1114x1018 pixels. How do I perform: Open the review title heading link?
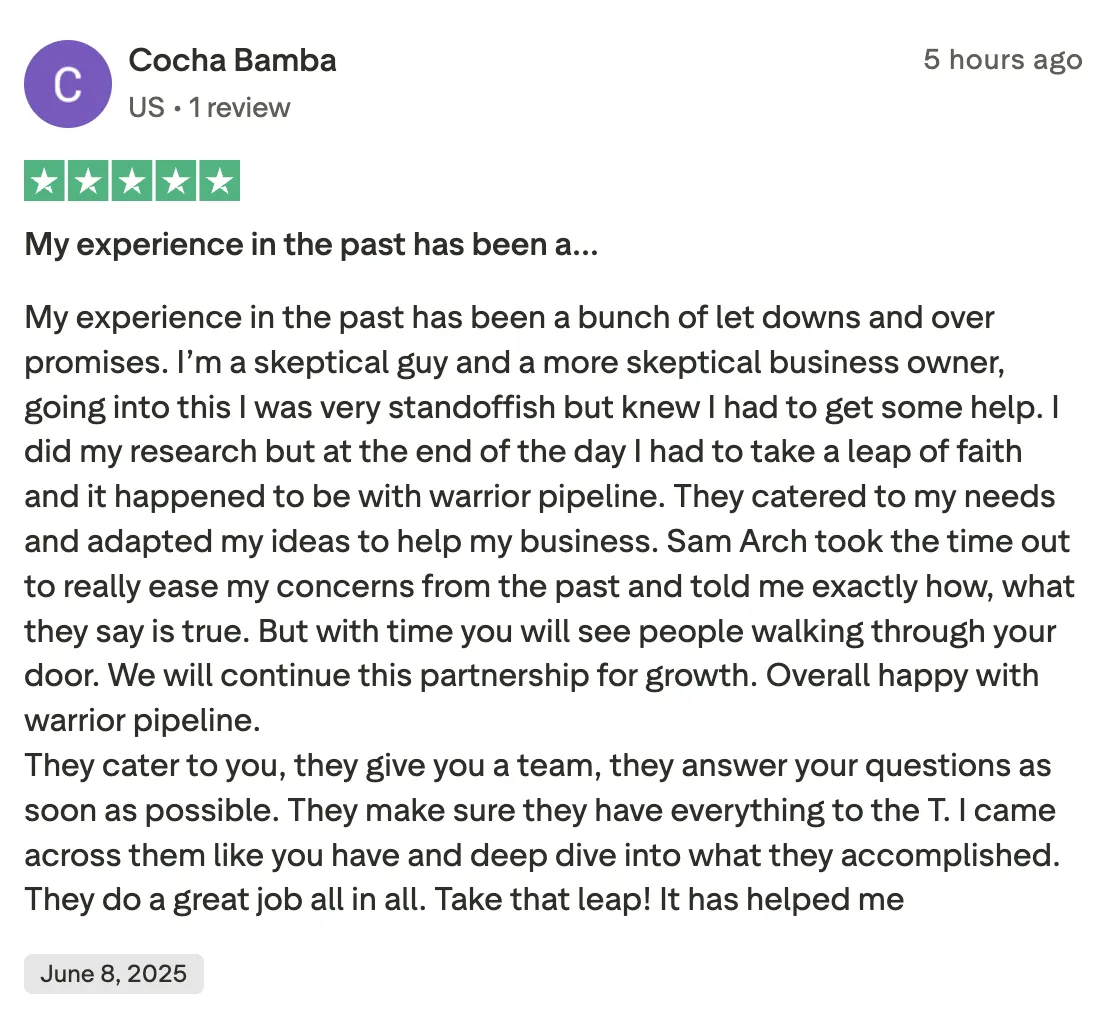point(311,244)
